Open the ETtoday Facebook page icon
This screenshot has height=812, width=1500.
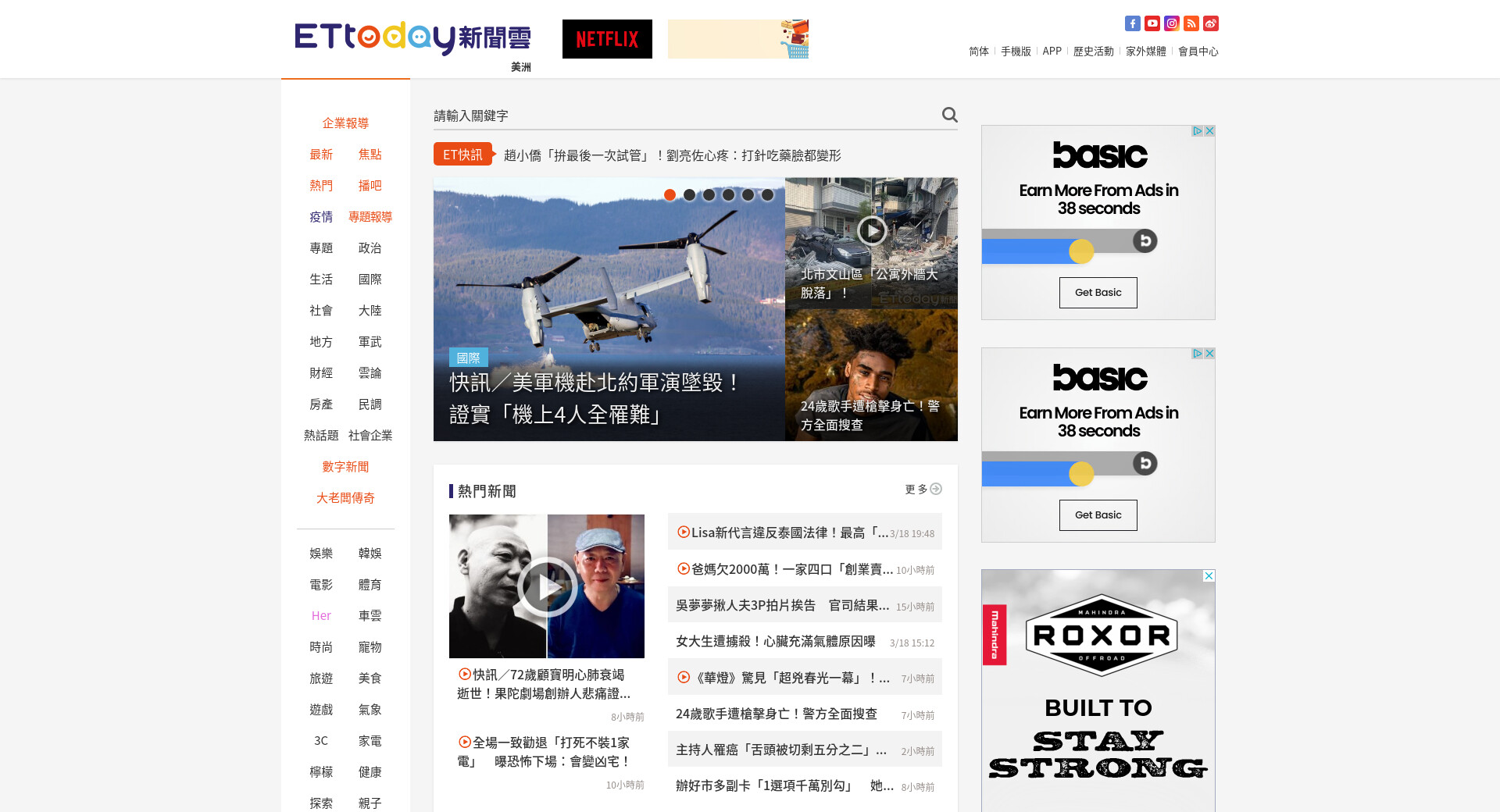tap(1132, 23)
